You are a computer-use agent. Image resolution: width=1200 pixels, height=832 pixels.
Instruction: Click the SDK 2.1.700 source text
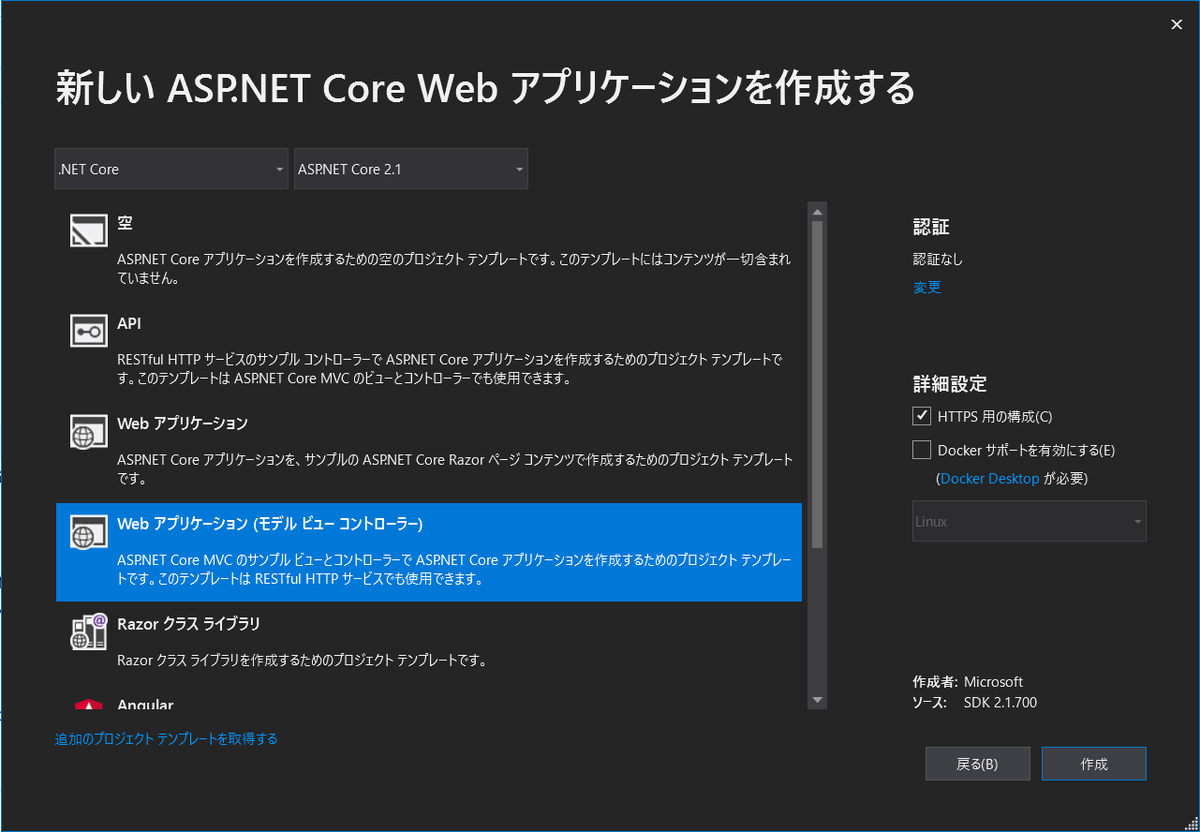tap(1000, 702)
